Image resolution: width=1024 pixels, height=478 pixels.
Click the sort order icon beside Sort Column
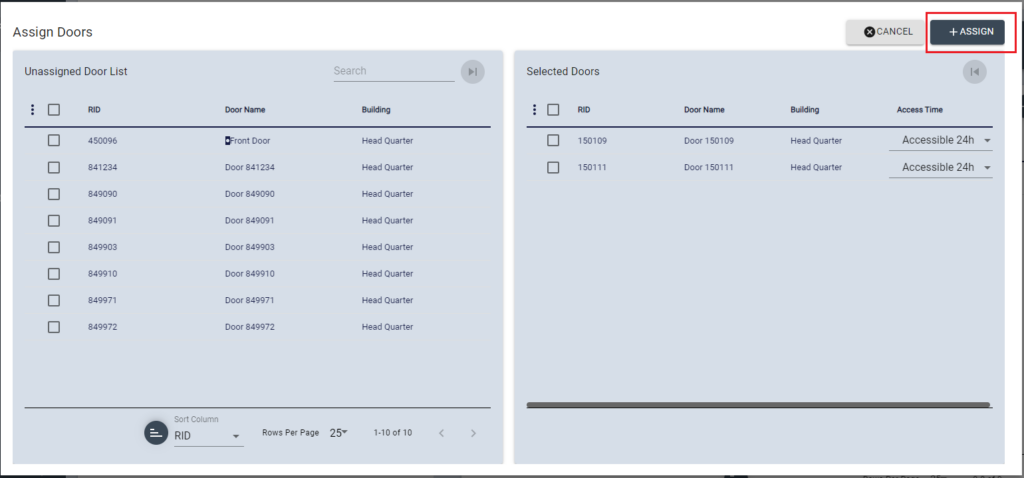(x=156, y=432)
